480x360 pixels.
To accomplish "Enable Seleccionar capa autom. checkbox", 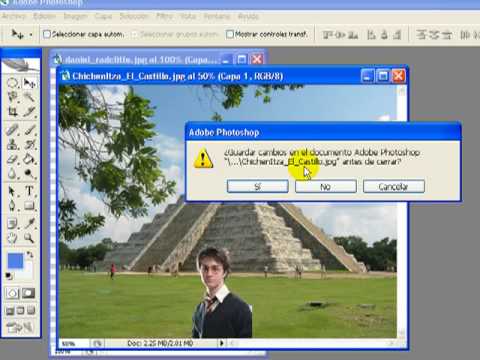I will [47, 34].
